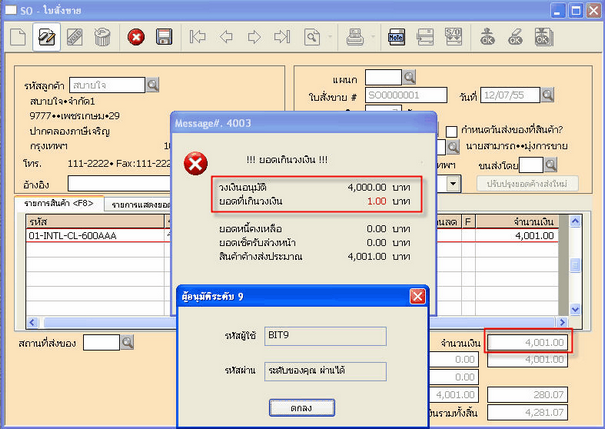Go to first record arrow icon
This screenshot has width=605, height=429.
(x=198, y=38)
